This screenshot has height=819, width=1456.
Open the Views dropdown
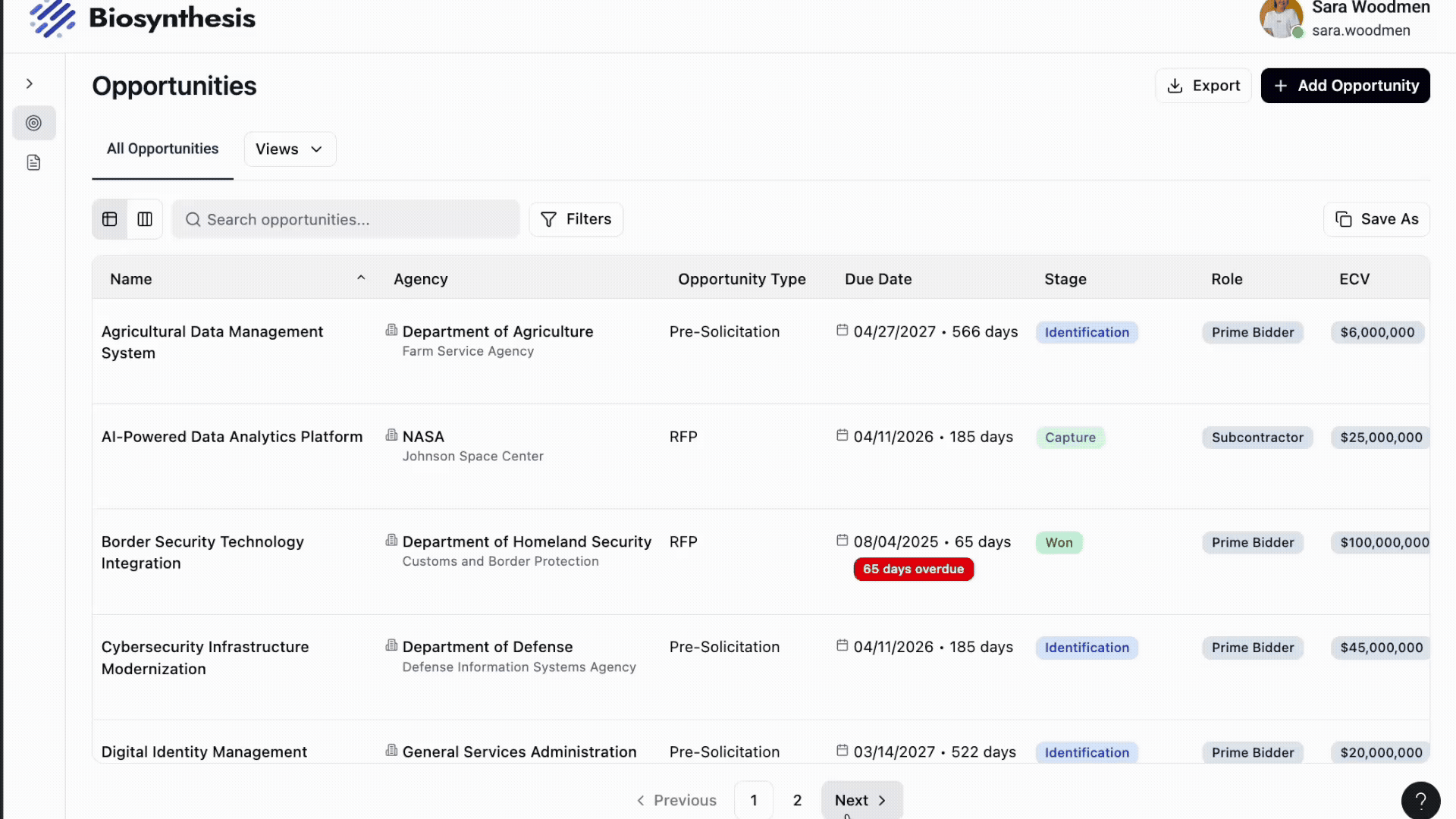[290, 149]
